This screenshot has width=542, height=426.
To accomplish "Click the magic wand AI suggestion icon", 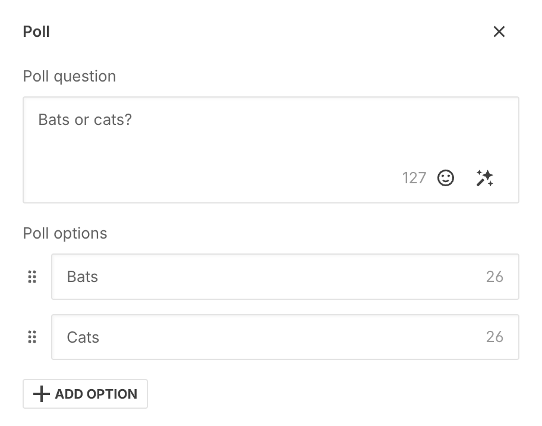I will pos(485,178).
